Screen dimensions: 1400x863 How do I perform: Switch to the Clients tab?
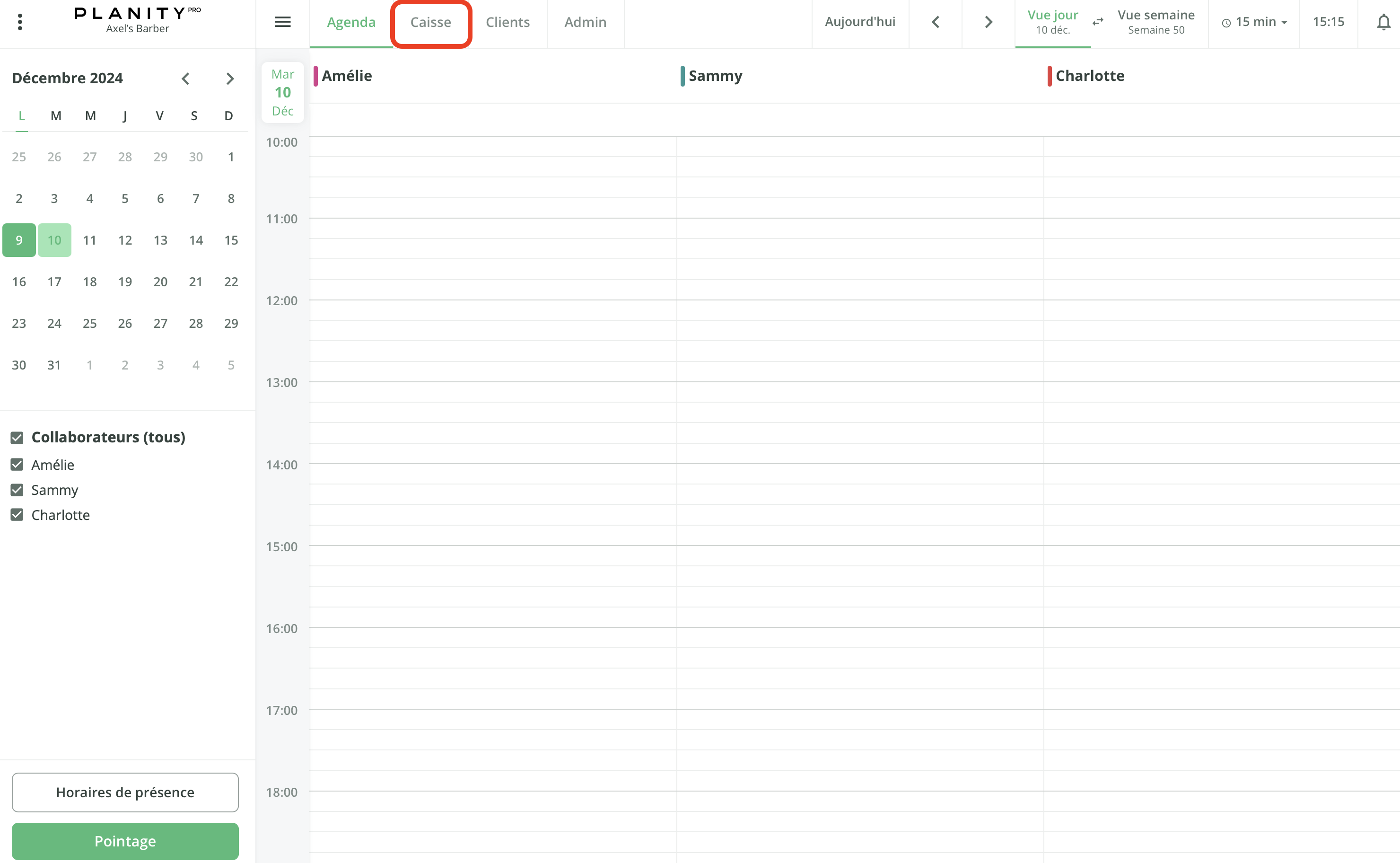508,22
